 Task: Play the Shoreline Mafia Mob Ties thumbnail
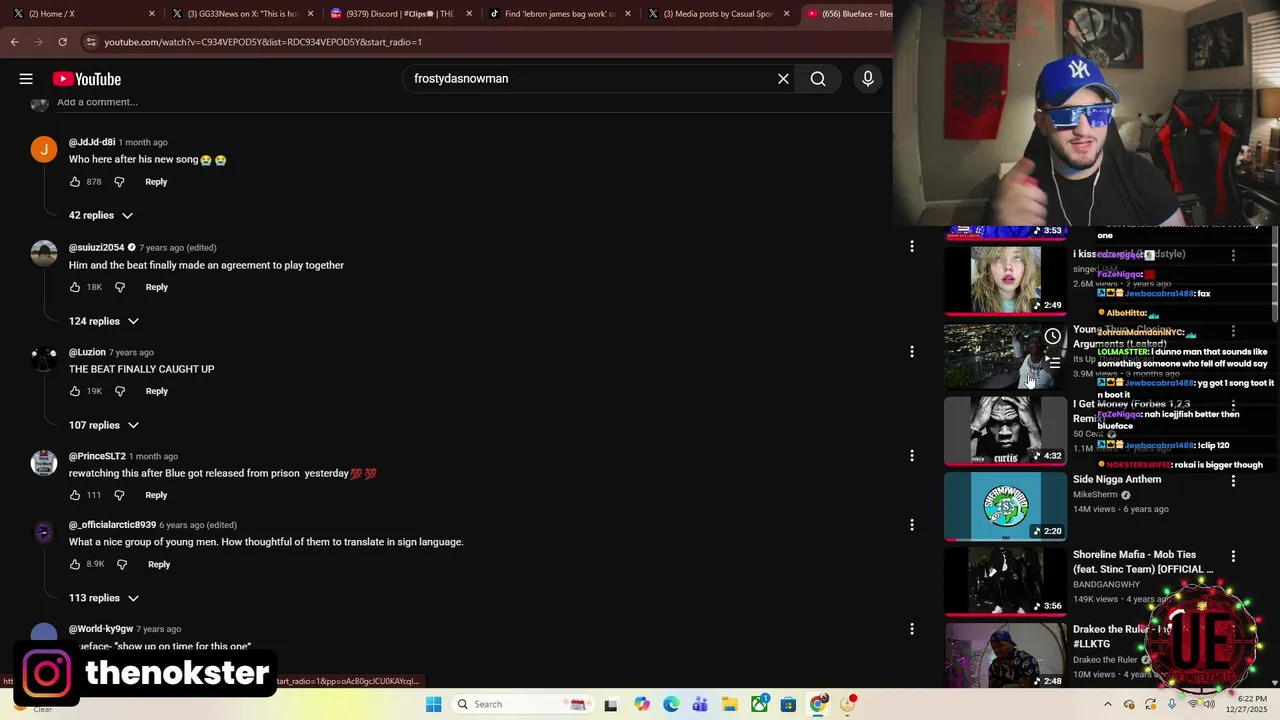pos(1006,581)
